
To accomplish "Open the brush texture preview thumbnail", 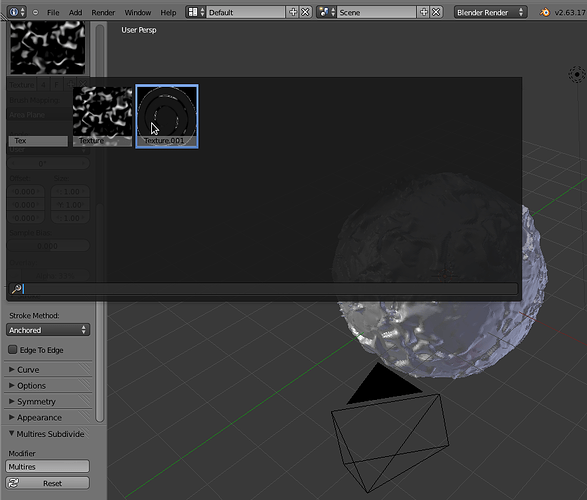I will (x=48, y=48).
